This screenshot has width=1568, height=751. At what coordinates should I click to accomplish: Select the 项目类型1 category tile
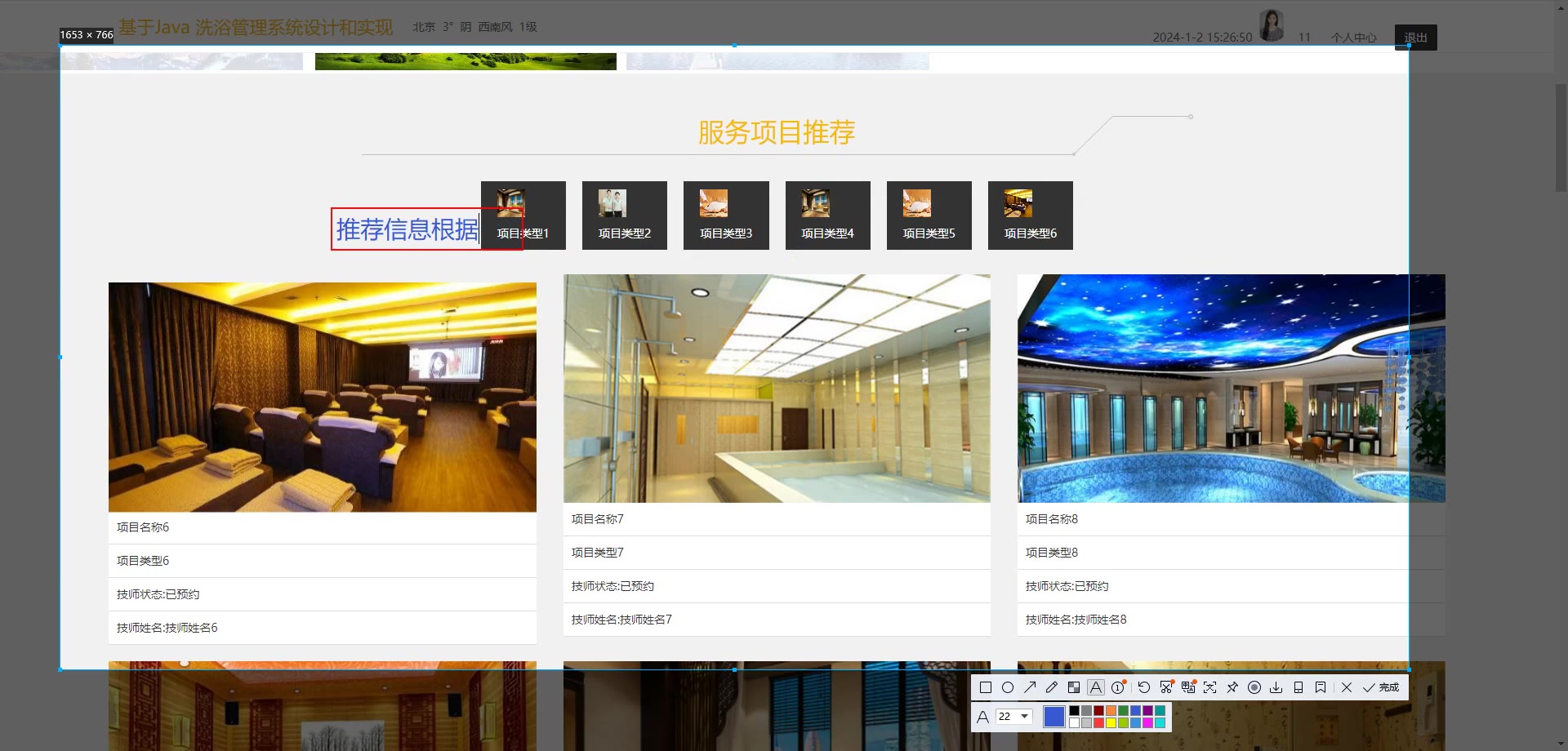pos(523,216)
